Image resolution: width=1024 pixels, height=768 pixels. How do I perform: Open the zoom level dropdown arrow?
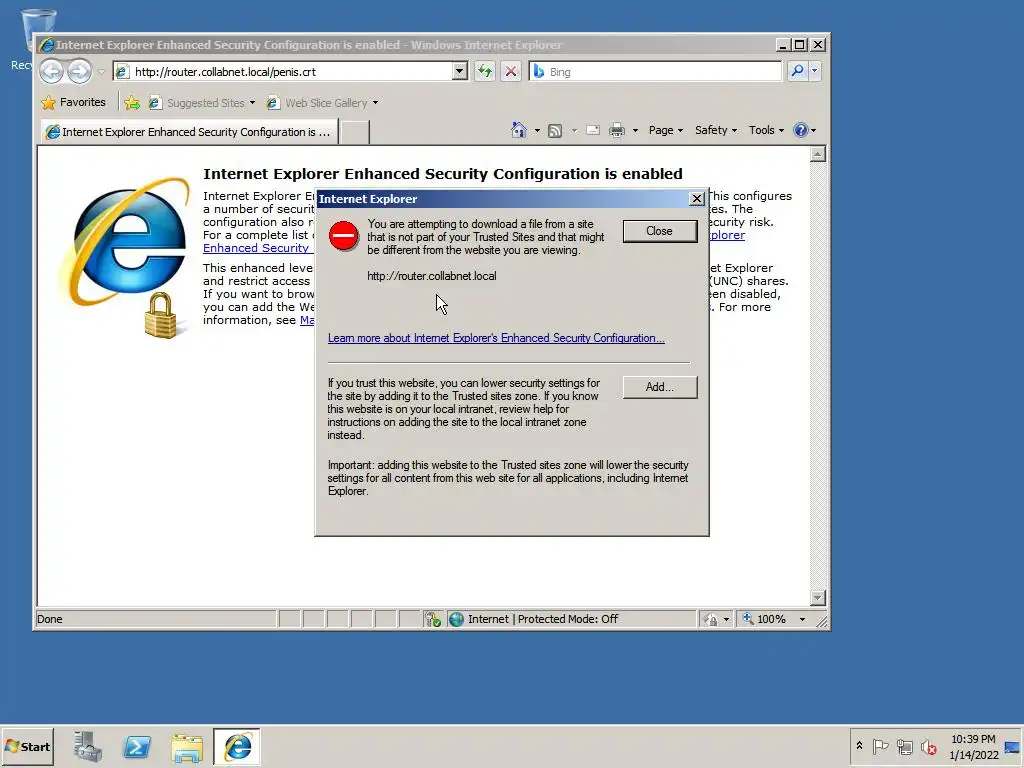click(803, 619)
